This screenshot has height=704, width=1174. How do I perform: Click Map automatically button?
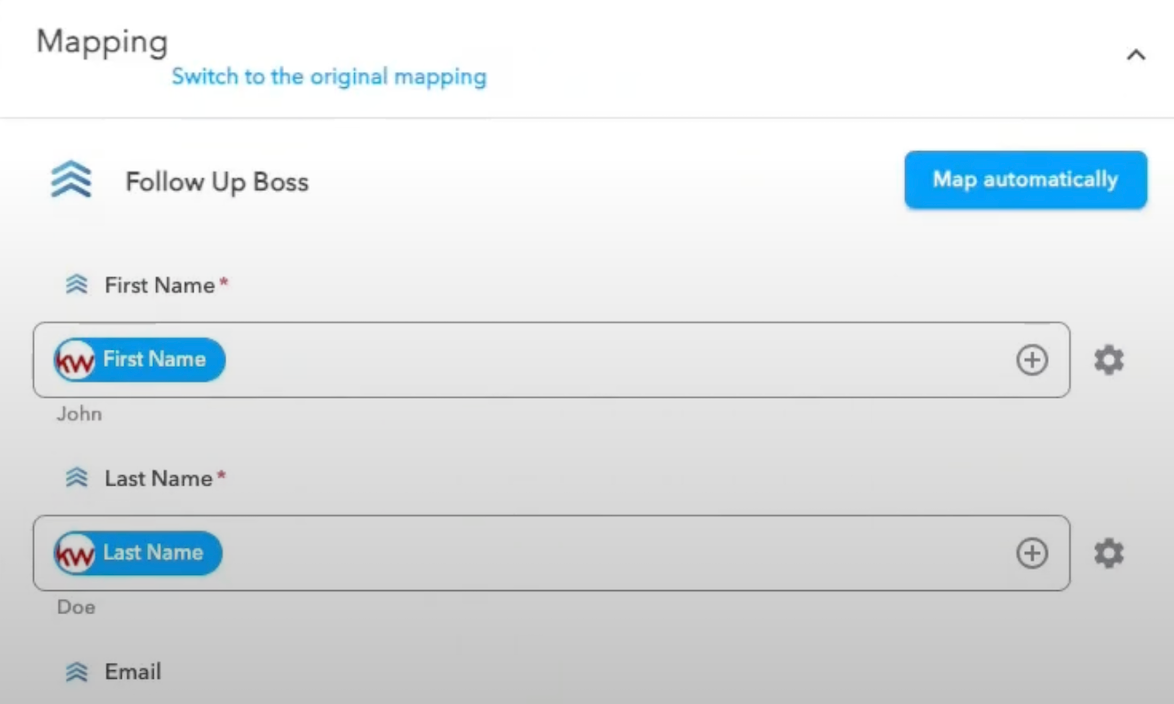(x=1026, y=180)
